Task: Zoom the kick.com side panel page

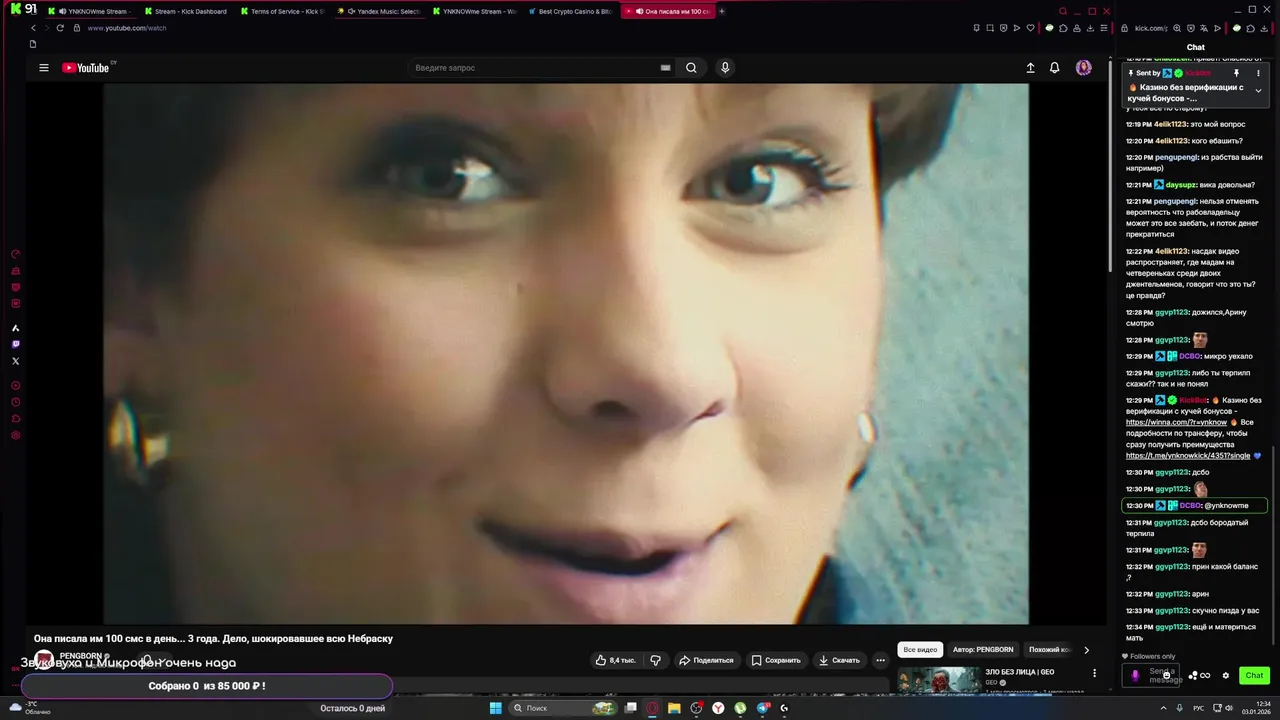Action: pyautogui.click(x=1179, y=28)
